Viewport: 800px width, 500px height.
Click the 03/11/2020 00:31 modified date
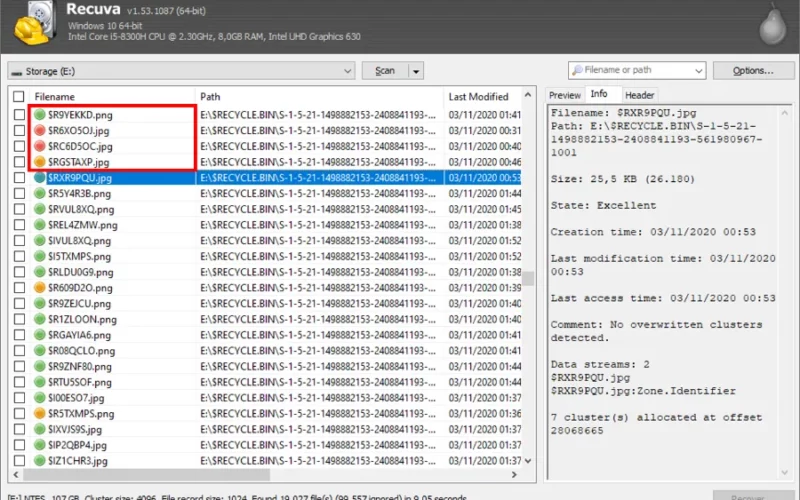[x=485, y=131]
